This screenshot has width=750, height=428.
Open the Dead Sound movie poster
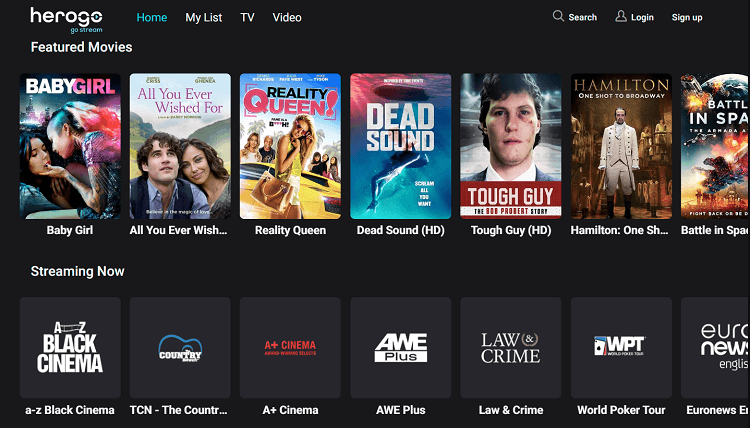click(400, 146)
